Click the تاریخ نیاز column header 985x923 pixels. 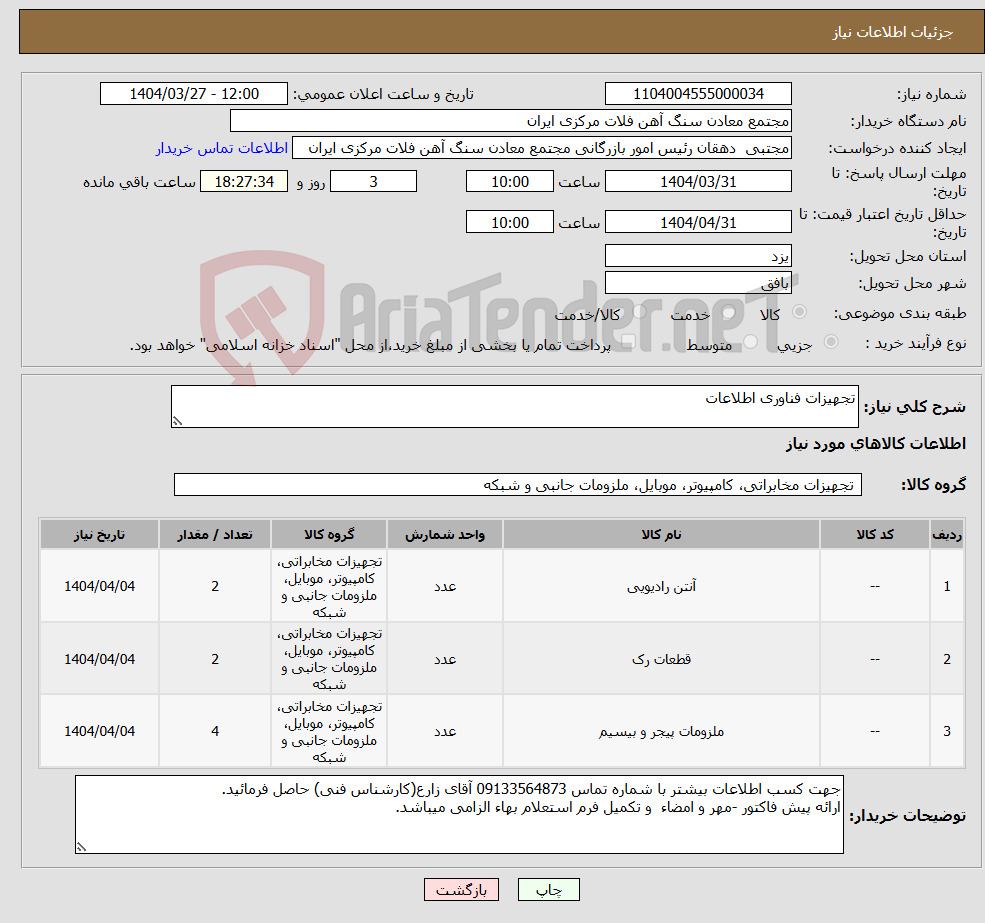pyautogui.click(x=99, y=535)
